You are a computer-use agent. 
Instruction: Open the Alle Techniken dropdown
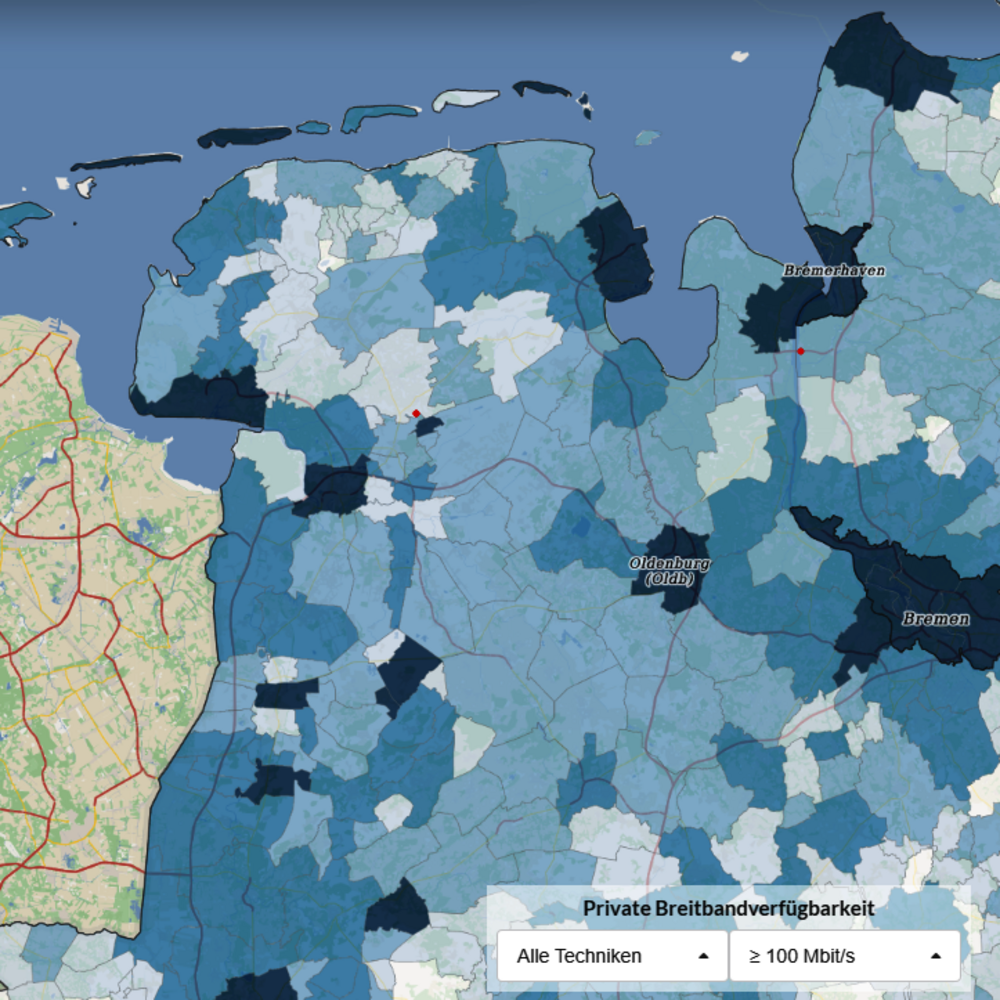point(612,955)
